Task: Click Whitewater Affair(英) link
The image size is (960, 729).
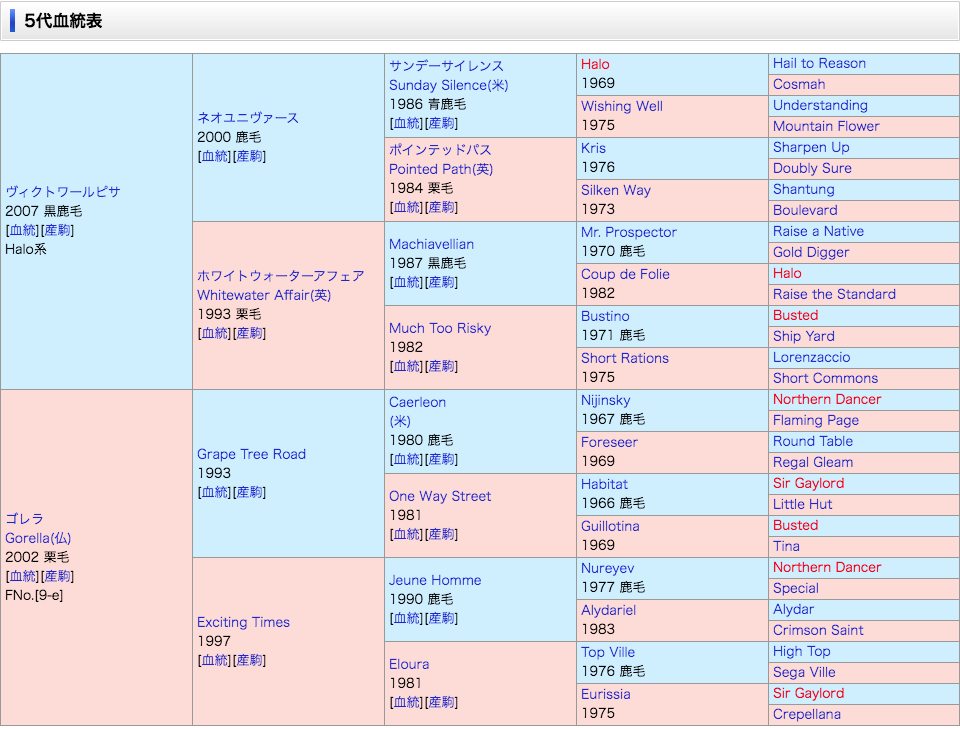Action: [264, 295]
